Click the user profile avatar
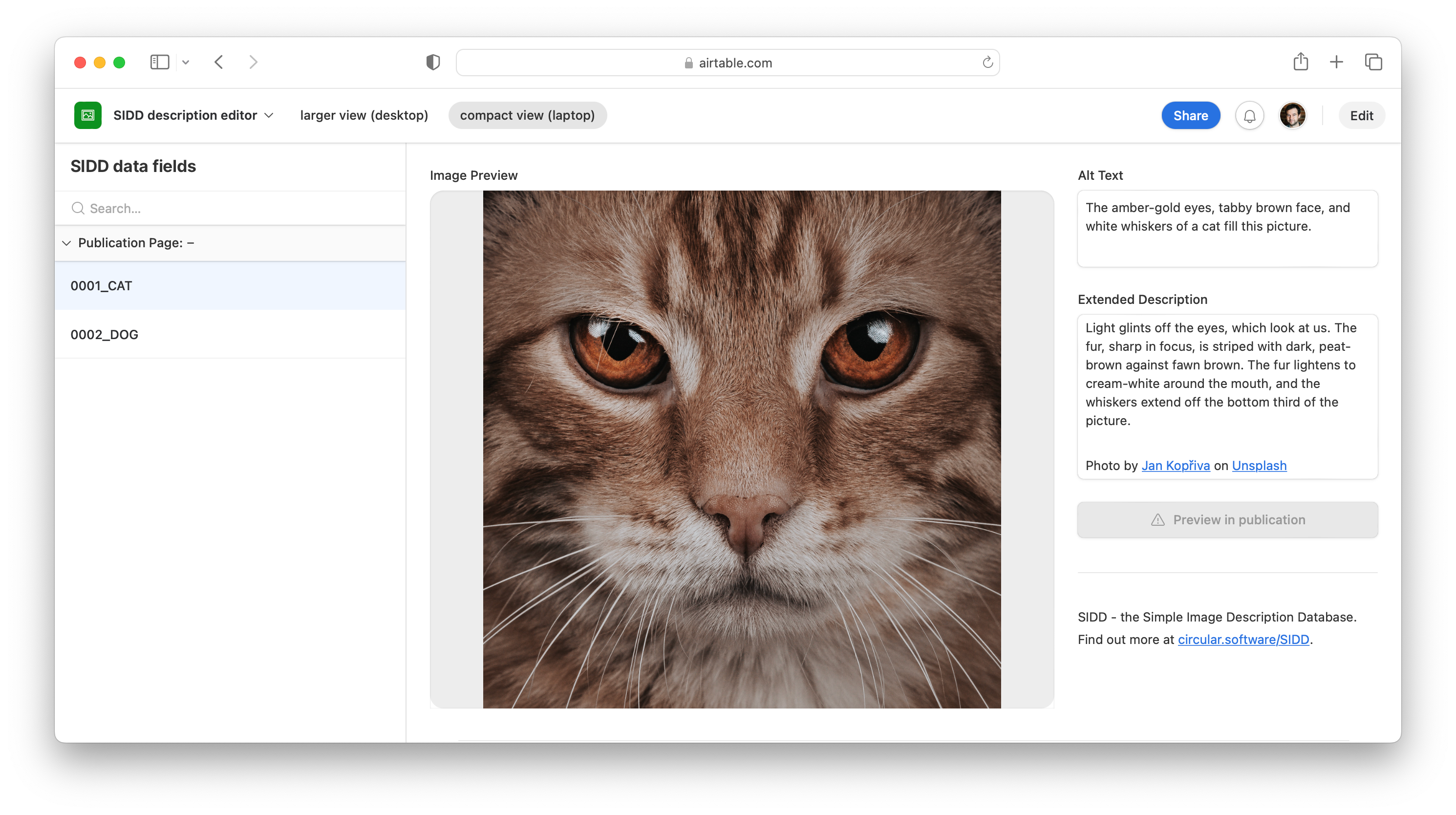The height and width of the screenshot is (815, 1456). (1292, 116)
